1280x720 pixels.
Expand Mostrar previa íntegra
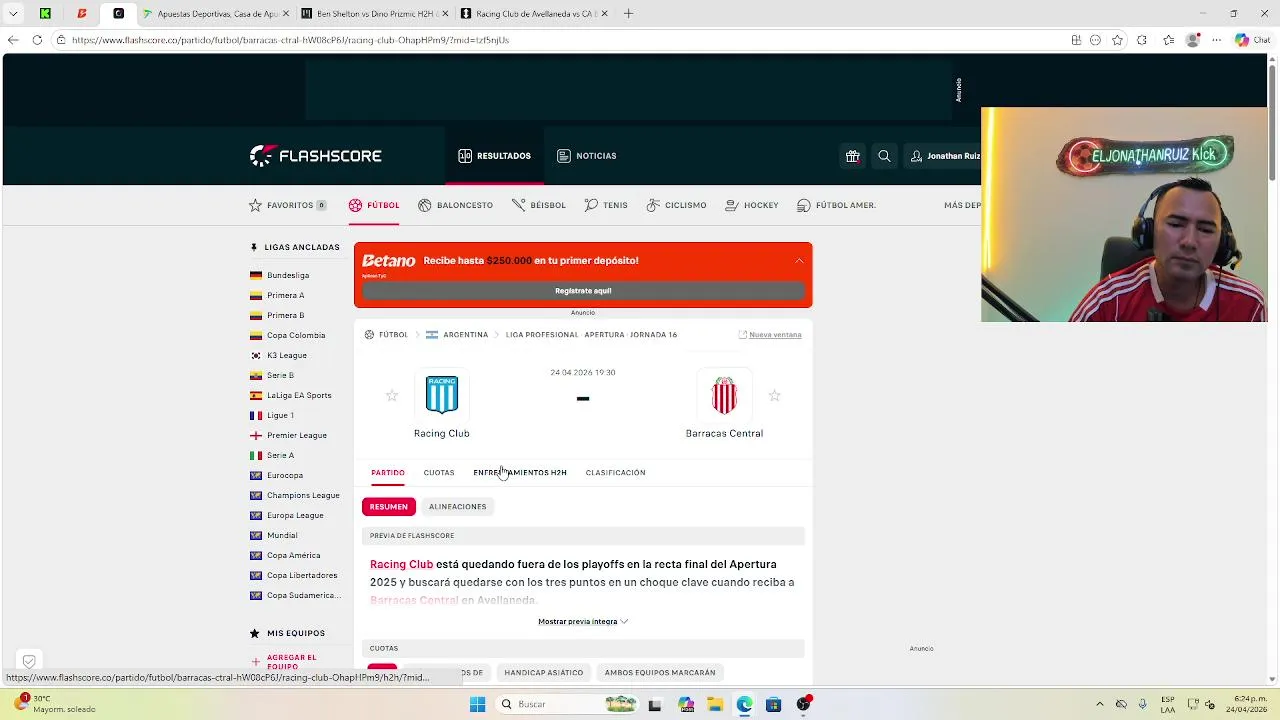click(583, 621)
